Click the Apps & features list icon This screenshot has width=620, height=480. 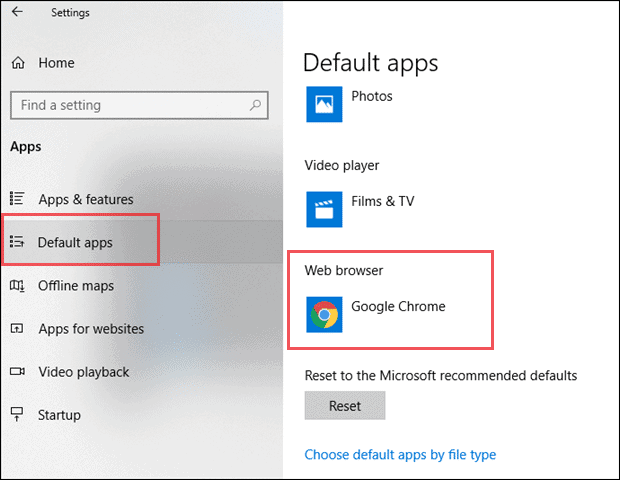pyautogui.click(x=17, y=199)
